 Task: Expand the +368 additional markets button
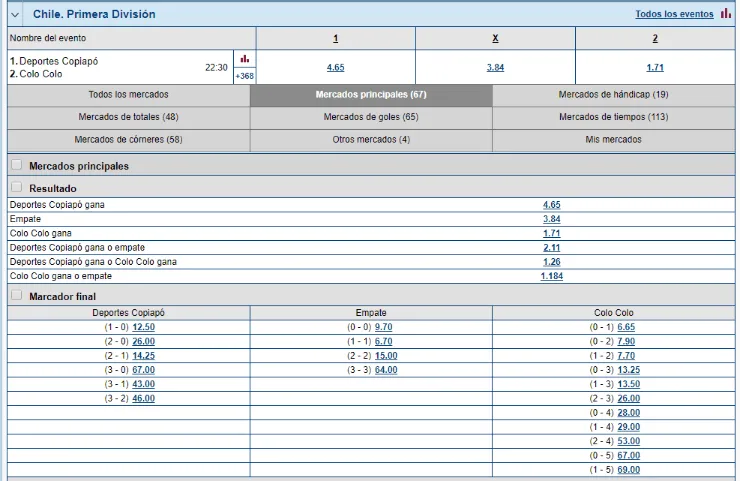click(245, 76)
